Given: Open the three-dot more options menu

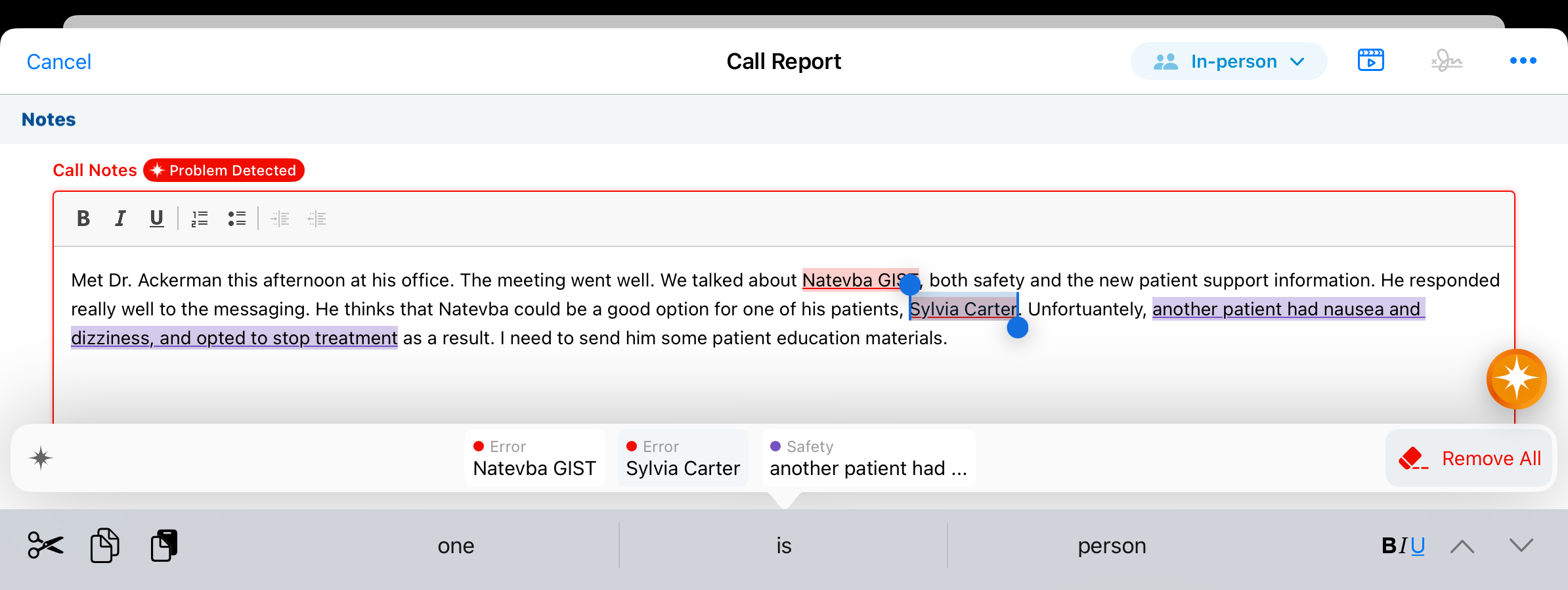Looking at the screenshot, I should pyautogui.click(x=1523, y=61).
